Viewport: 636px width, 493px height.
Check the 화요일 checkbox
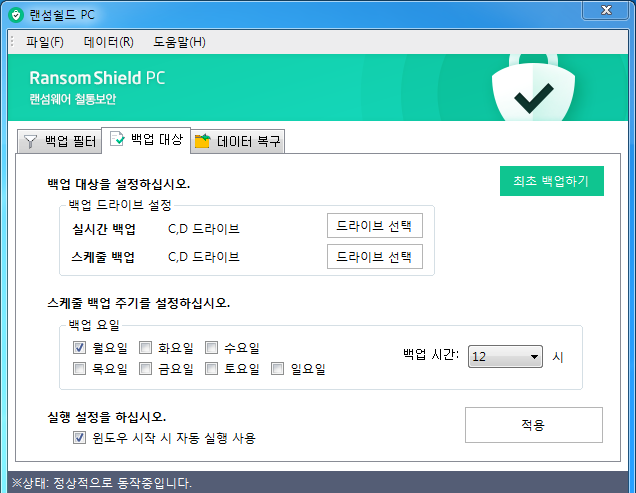[145, 347]
